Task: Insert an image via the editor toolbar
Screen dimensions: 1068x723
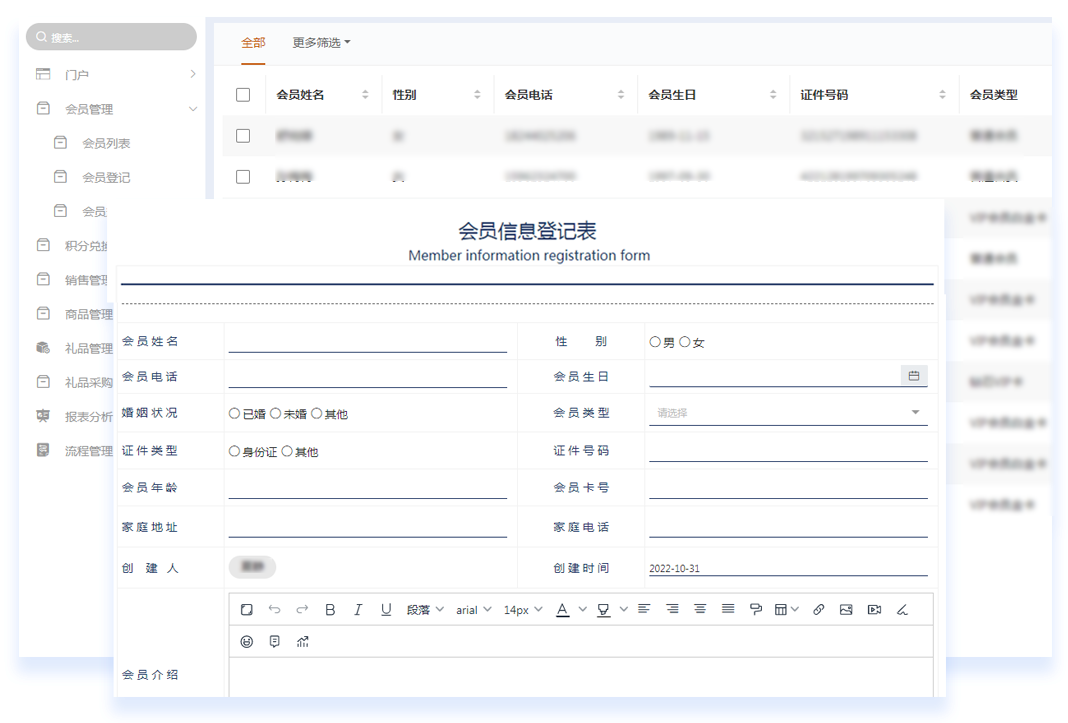Action: click(845, 608)
